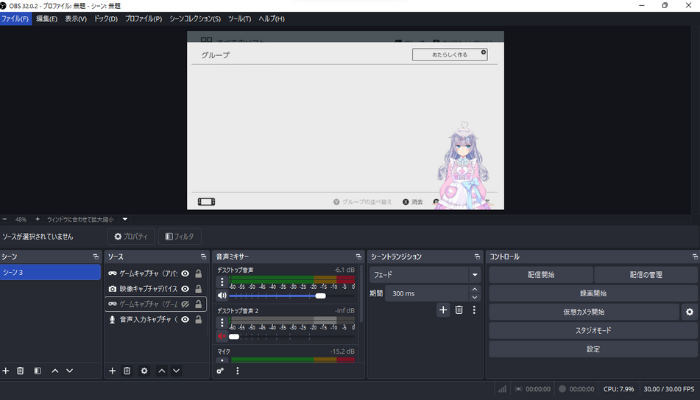
Task: Start virtual camera with 仮想カメラ開始
Action: coord(584,312)
